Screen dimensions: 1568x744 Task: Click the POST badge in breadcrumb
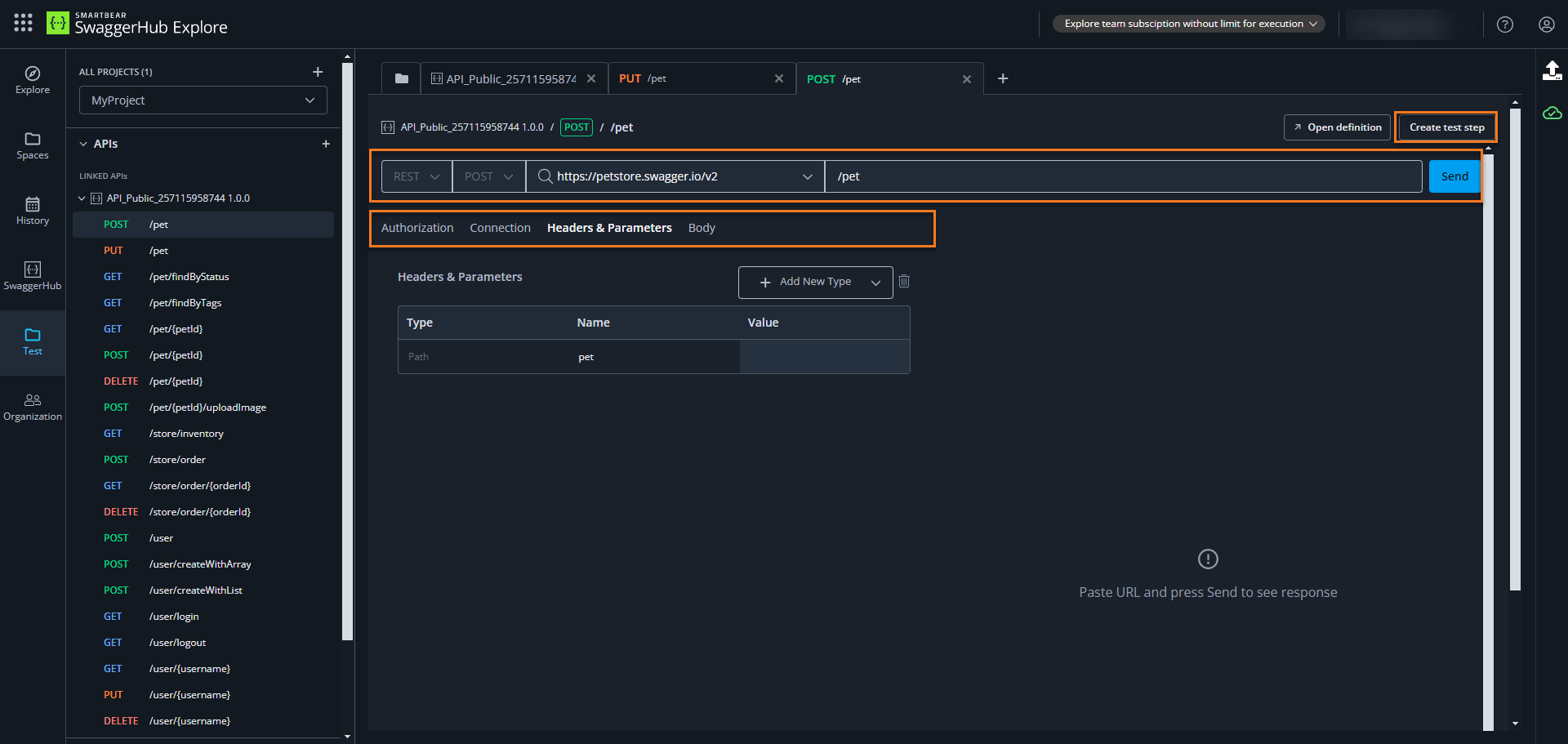[577, 127]
